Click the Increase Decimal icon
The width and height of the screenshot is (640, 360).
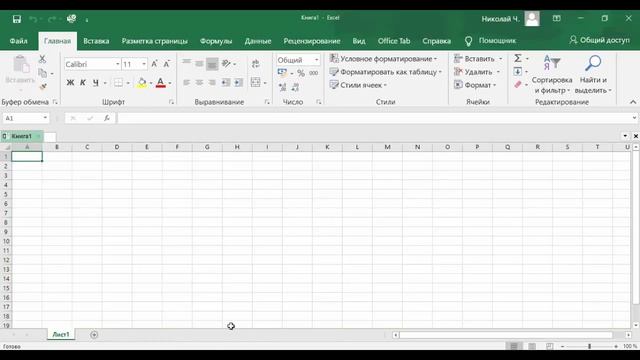coord(282,87)
